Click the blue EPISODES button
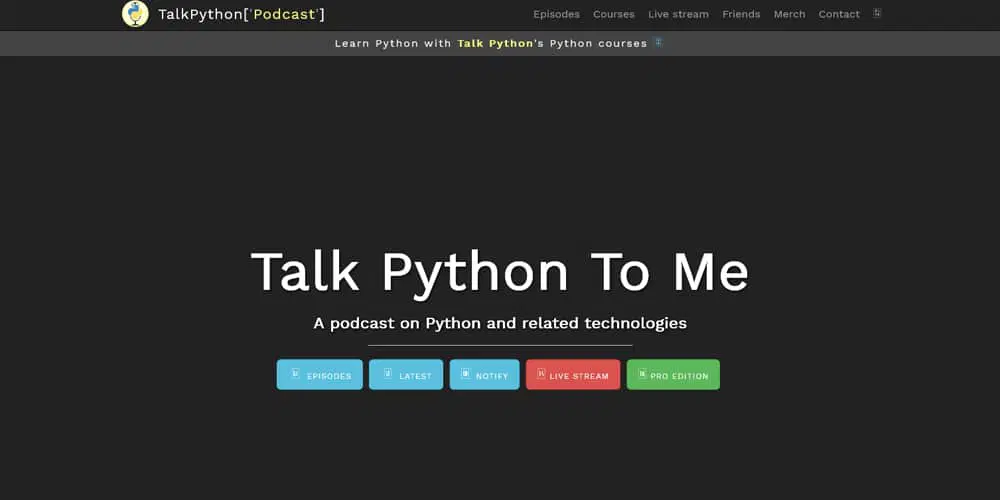Screen dimensions: 1000x500 coord(320,374)
